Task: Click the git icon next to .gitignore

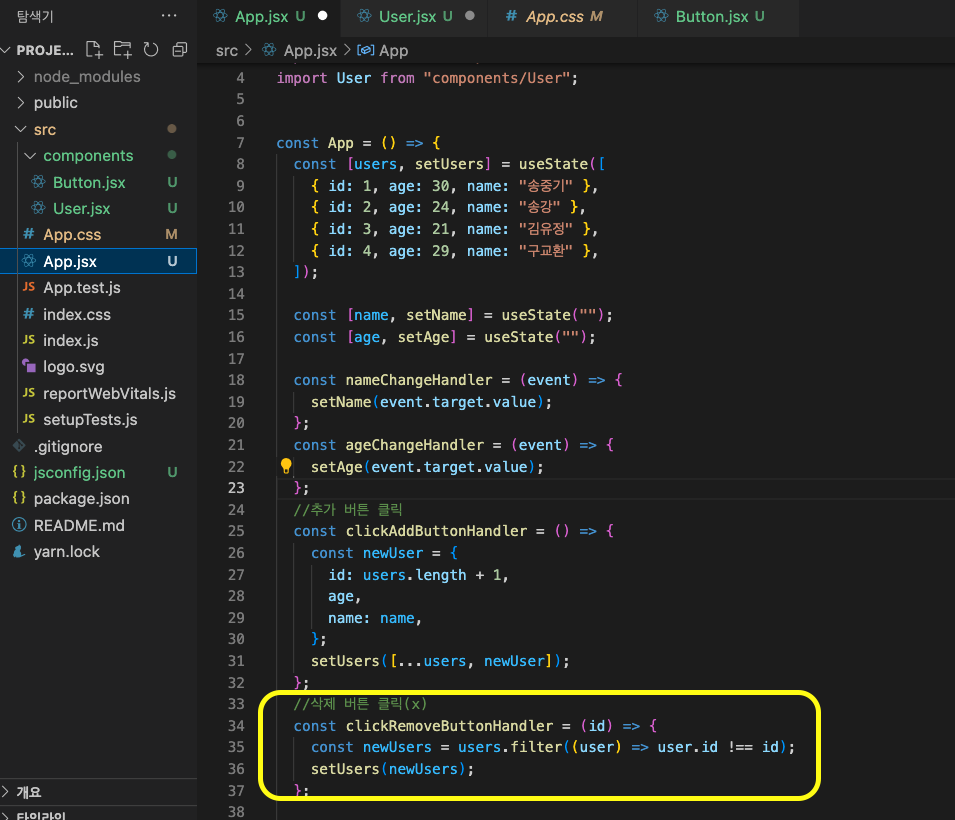Action: click(x=19, y=446)
